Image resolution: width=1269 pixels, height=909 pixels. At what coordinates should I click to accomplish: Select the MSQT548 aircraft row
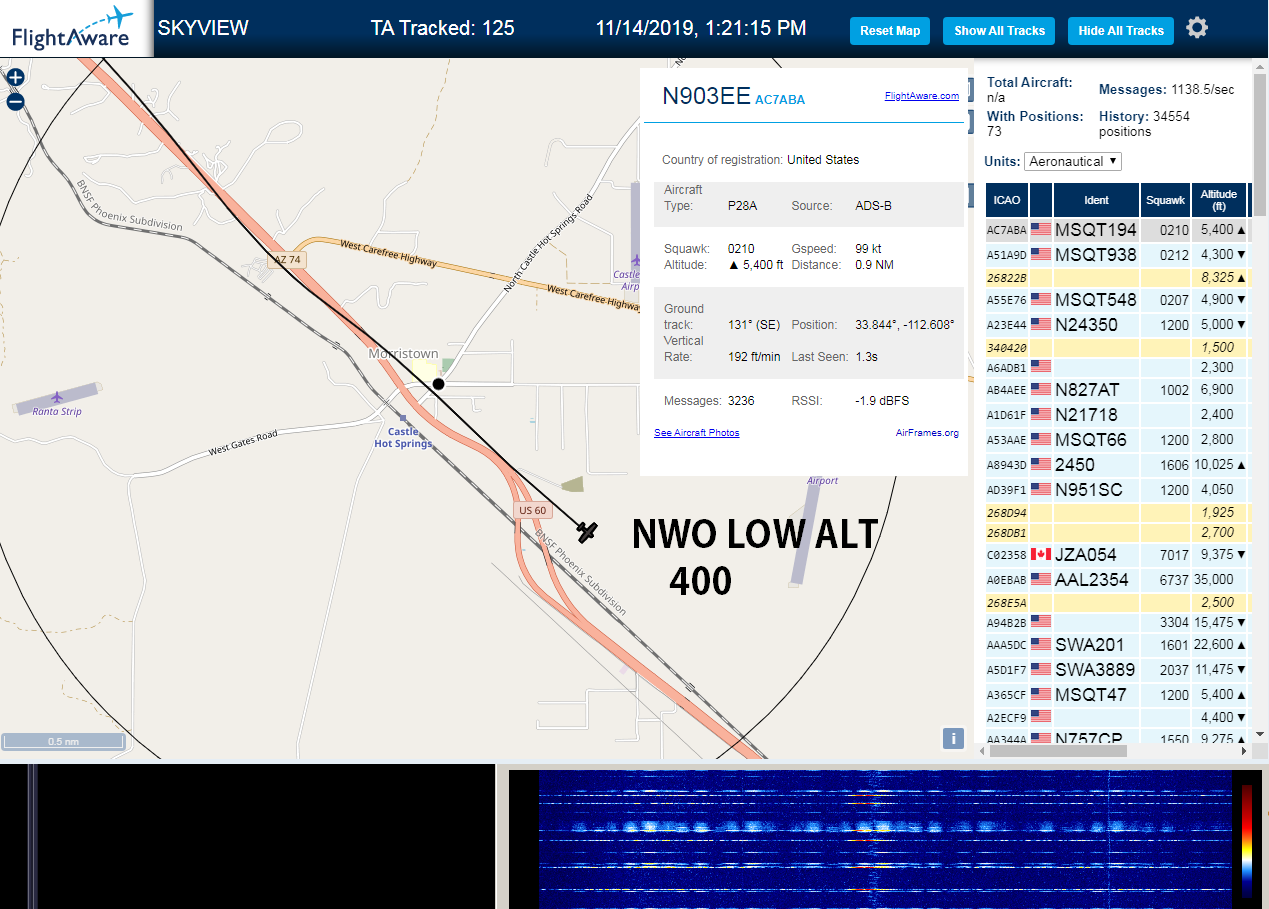pos(1117,300)
